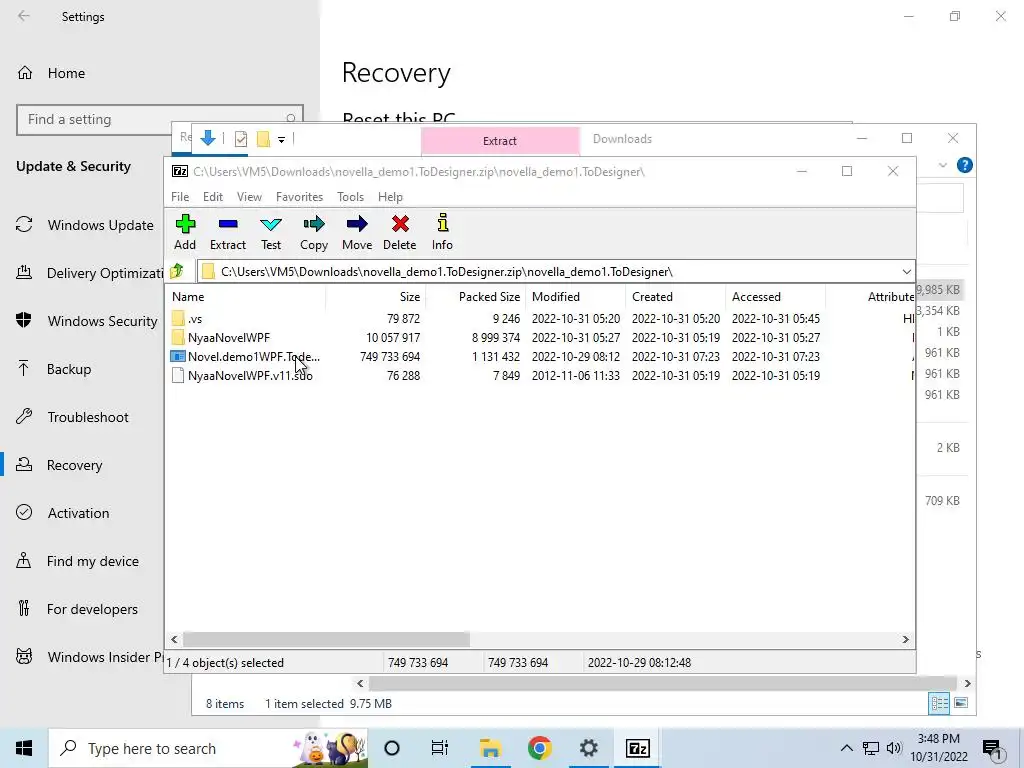Open Activation settings page
The width and height of the screenshot is (1024, 768).
click(63, 513)
